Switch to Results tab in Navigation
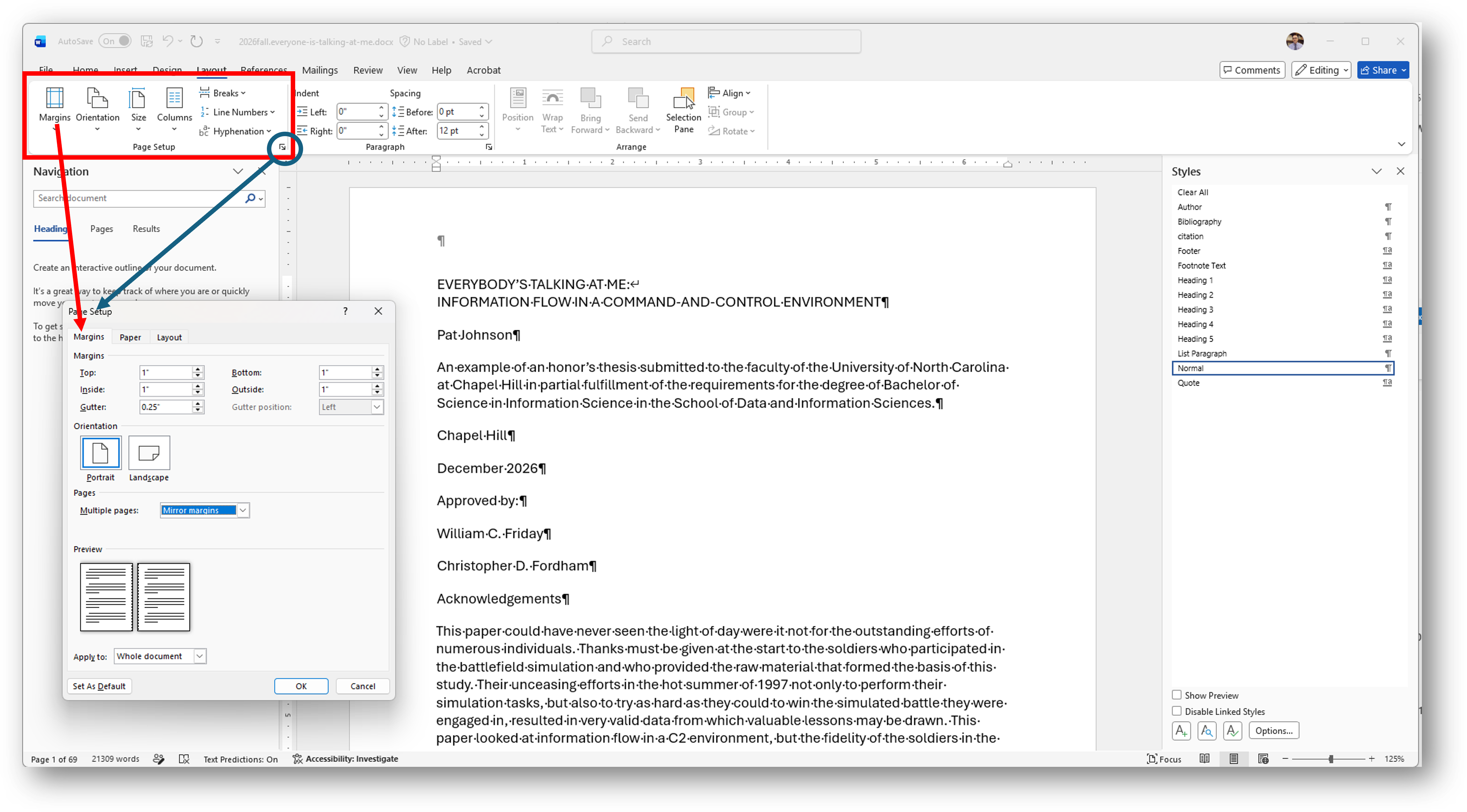This screenshot has height=812, width=1467. 146,228
